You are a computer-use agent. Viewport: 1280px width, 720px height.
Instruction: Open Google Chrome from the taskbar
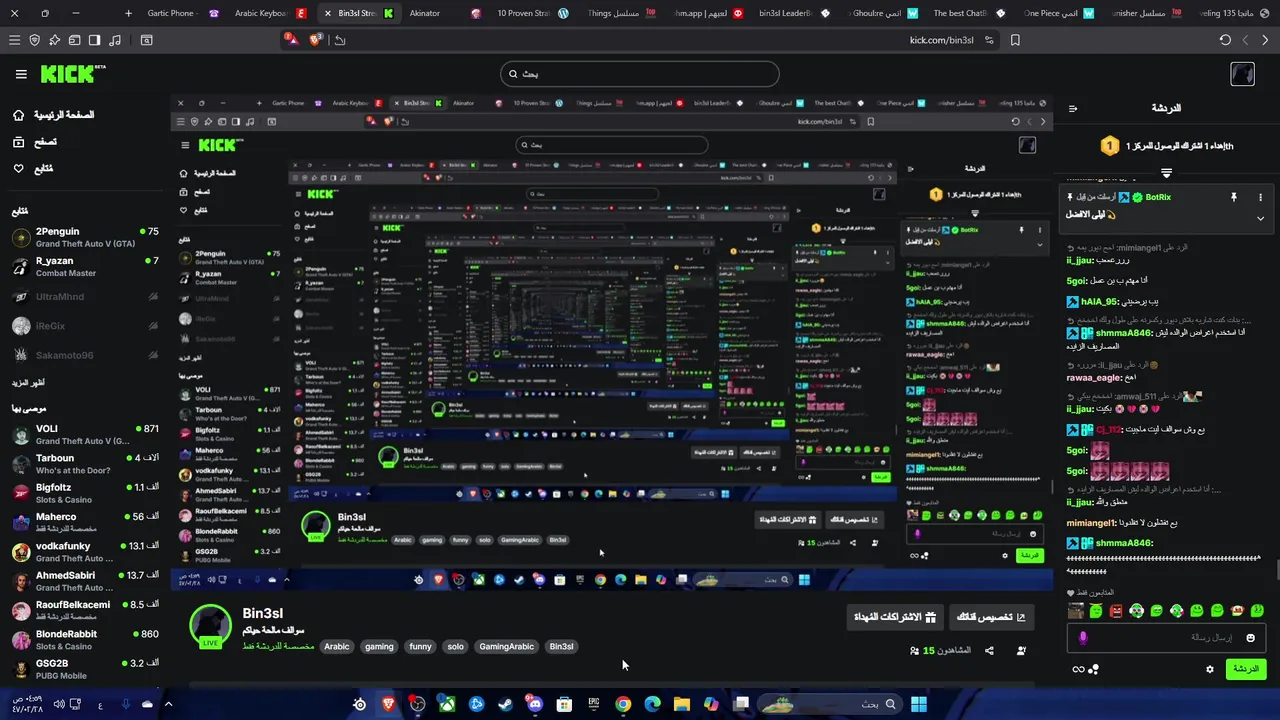623,704
